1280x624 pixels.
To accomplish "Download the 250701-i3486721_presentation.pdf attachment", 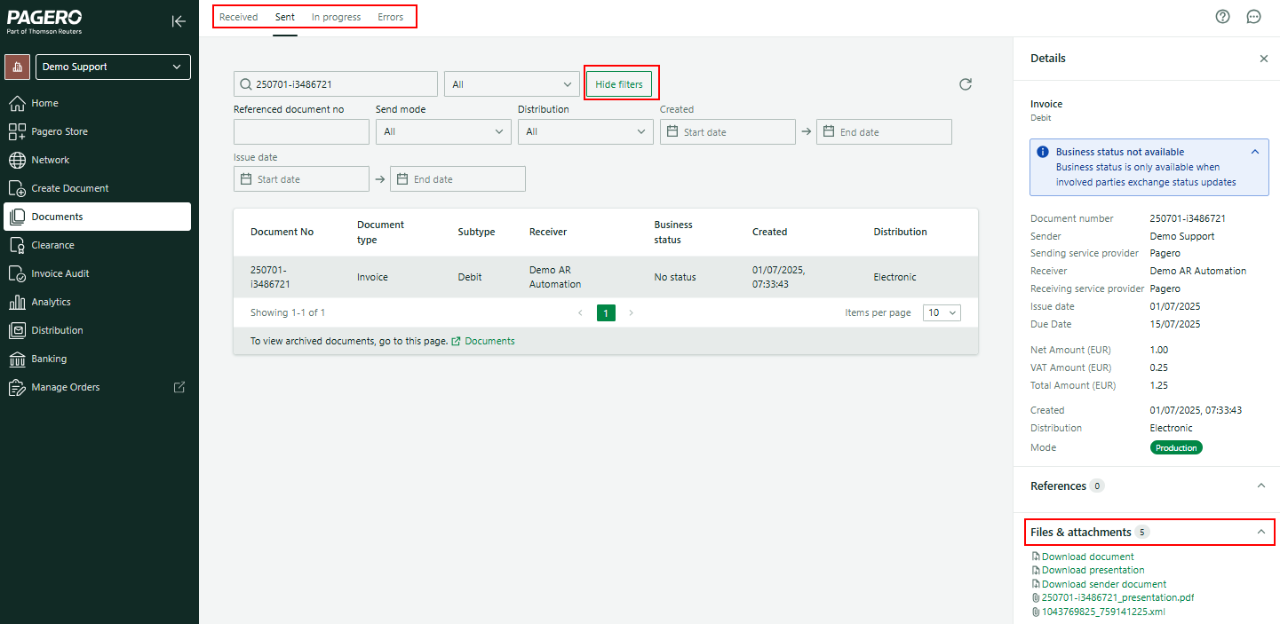I will point(1116,597).
